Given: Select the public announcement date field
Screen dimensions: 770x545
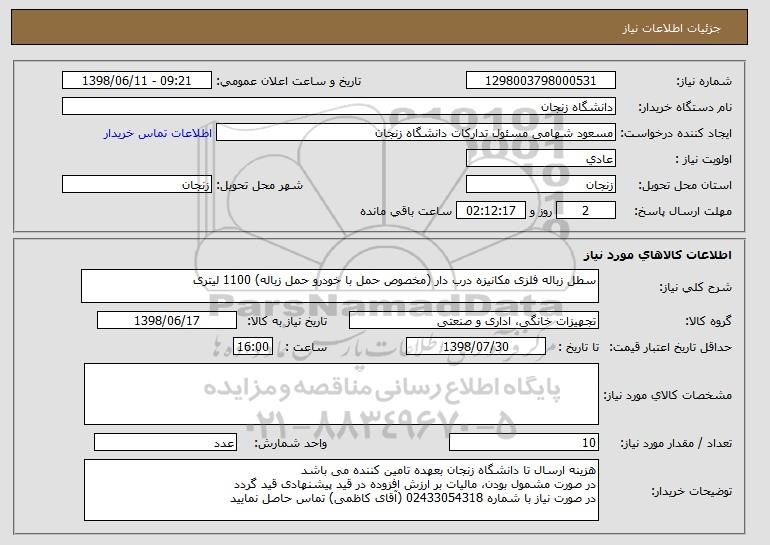Looking at the screenshot, I should pyautogui.click(x=137, y=81).
